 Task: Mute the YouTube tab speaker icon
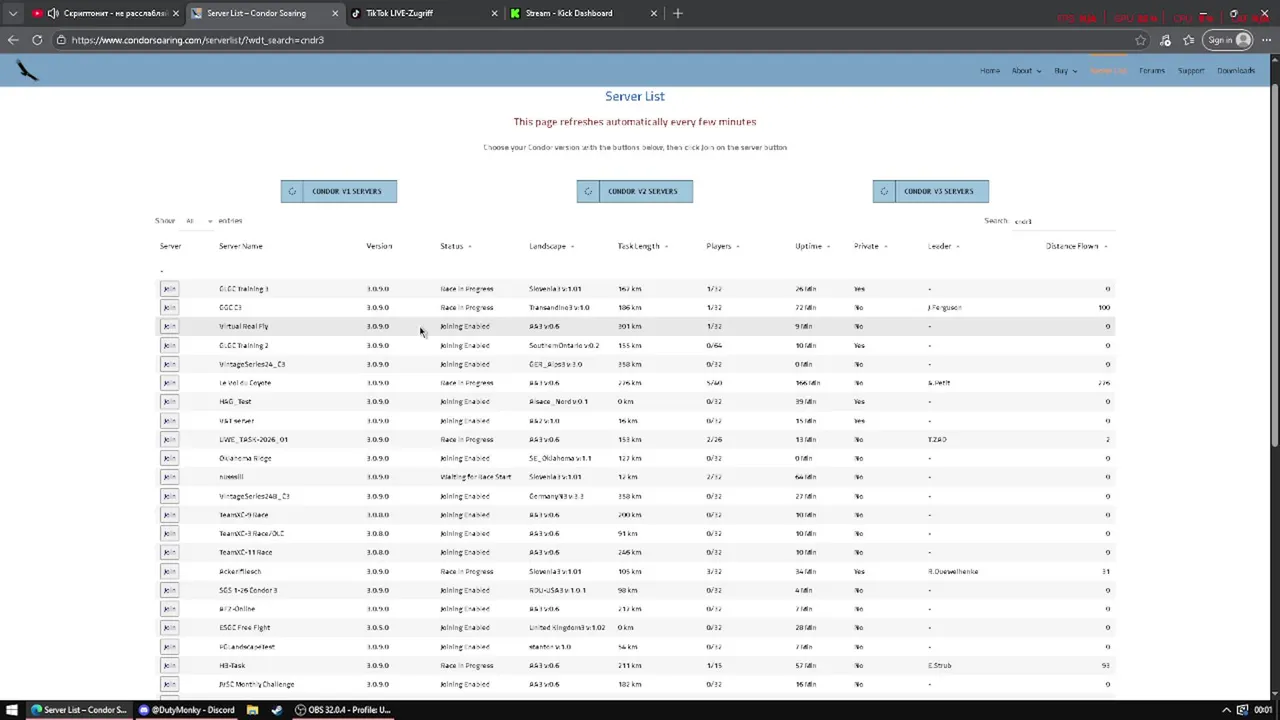tap(53, 13)
